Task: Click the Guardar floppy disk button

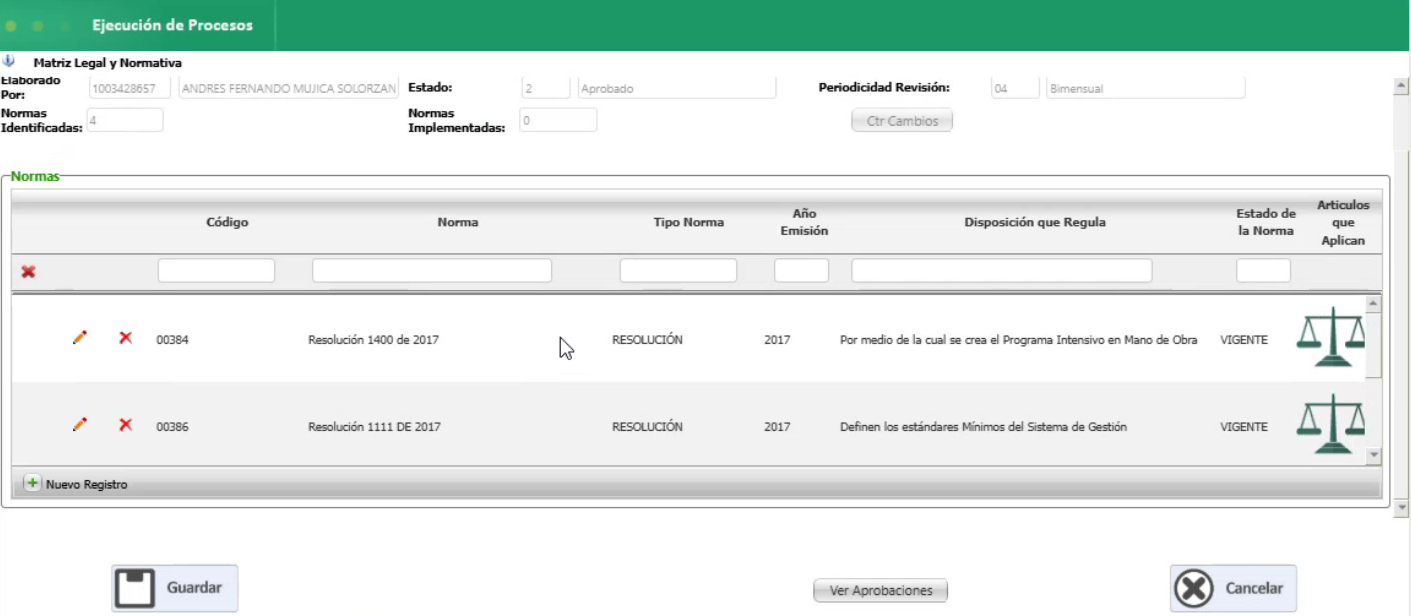Action: 175,588
